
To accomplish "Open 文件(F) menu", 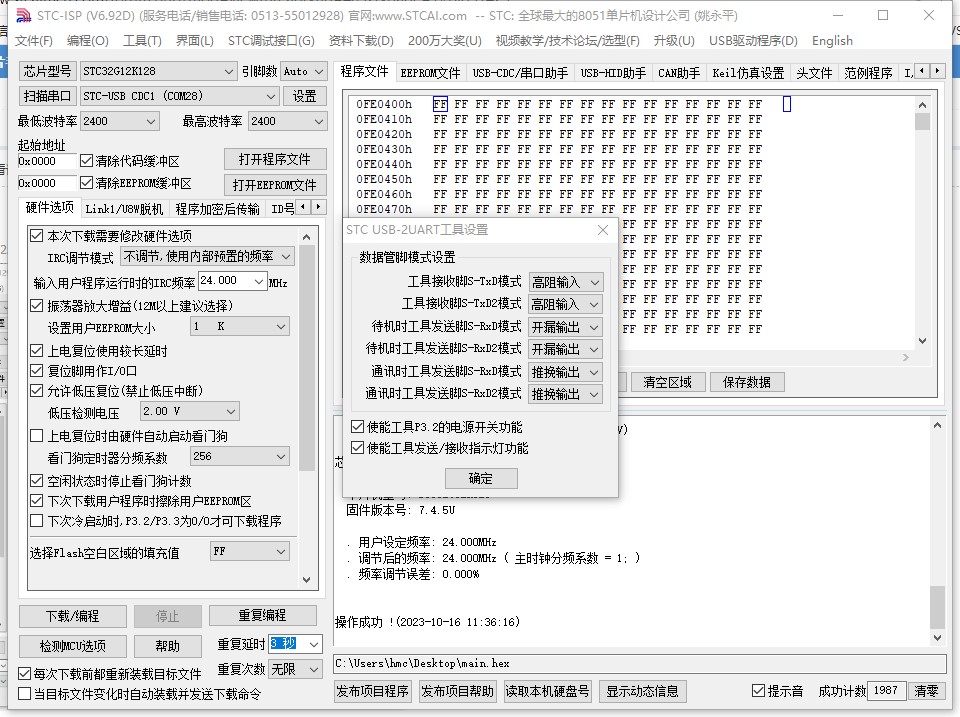I will (34, 40).
